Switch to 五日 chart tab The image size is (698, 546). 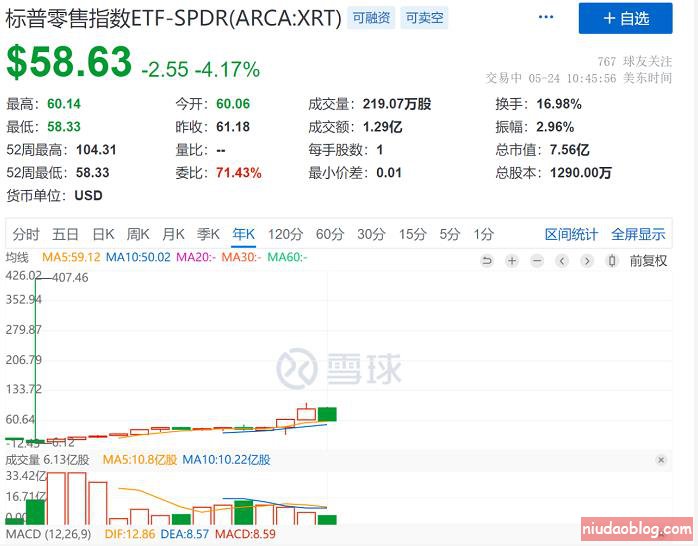click(65, 234)
